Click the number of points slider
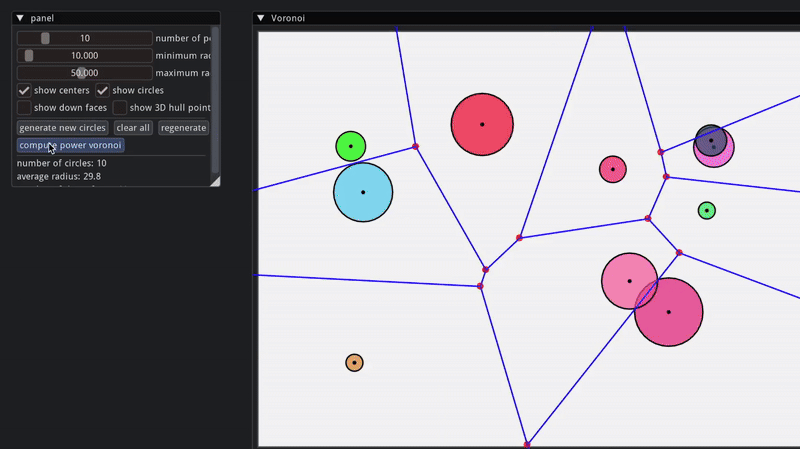800x449 pixels. pyautogui.click(x=85, y=38)
